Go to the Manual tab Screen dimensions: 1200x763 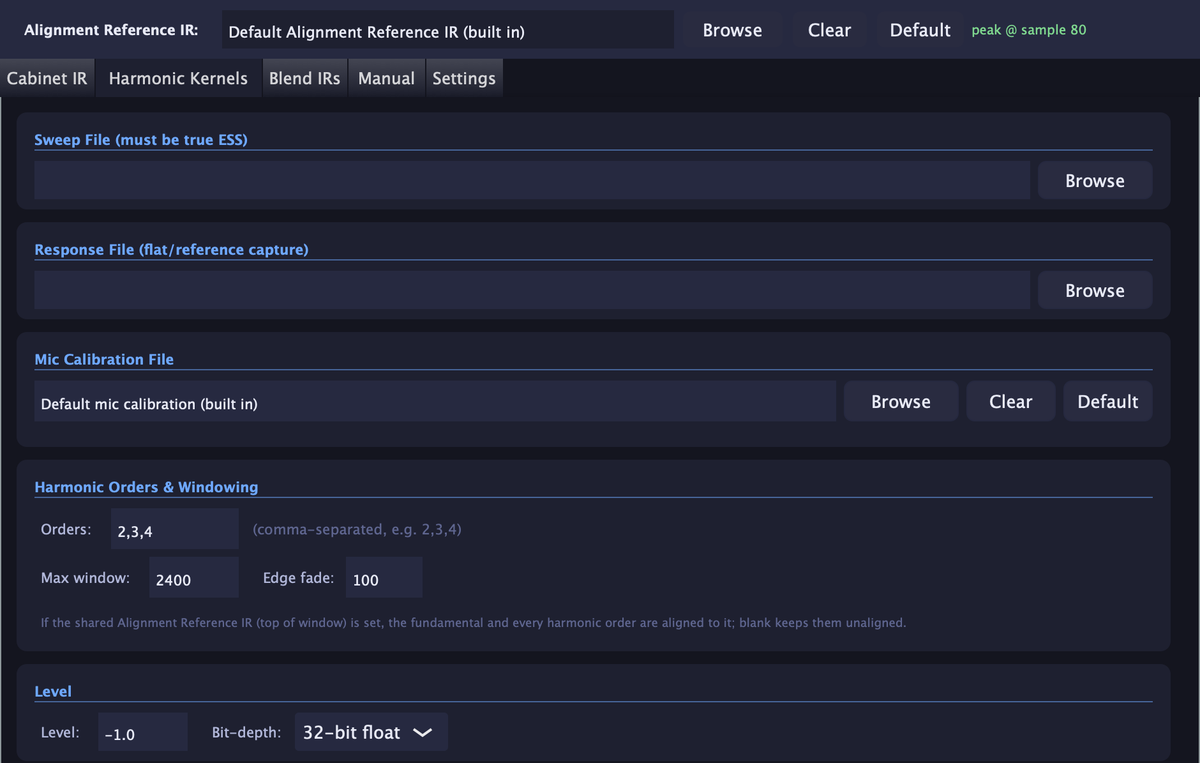(x=386, y=78)
